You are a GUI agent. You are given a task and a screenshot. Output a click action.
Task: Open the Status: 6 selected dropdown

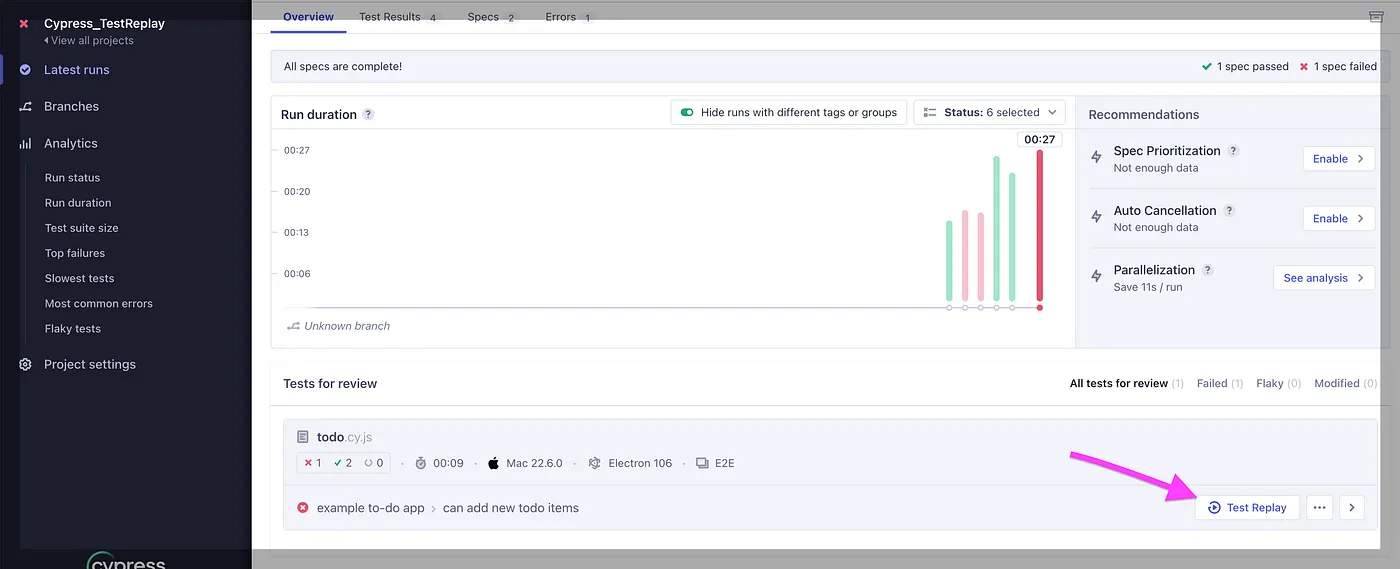(989, 112)
